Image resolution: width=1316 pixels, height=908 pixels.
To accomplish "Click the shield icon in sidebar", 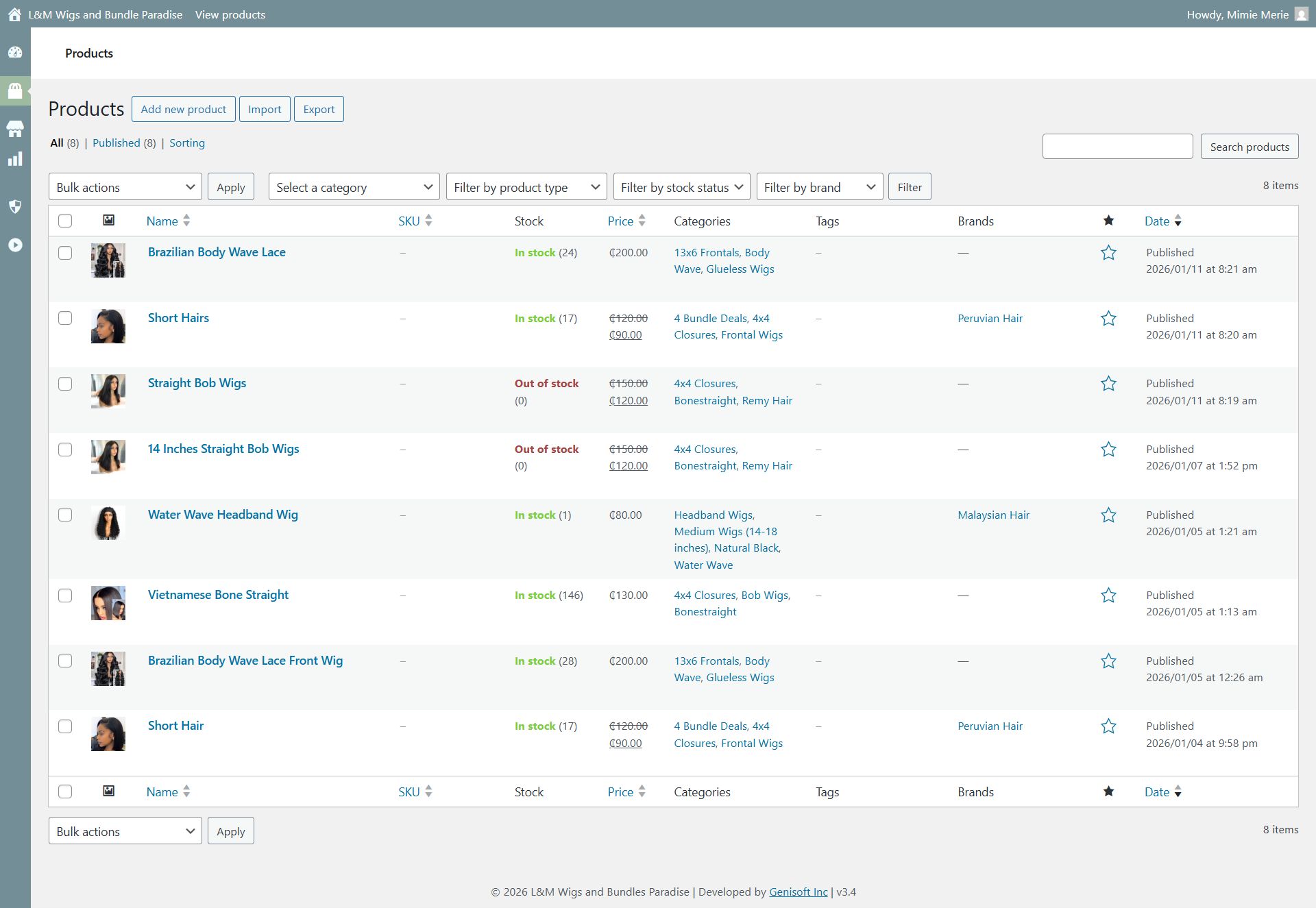I will pos(15,206).
